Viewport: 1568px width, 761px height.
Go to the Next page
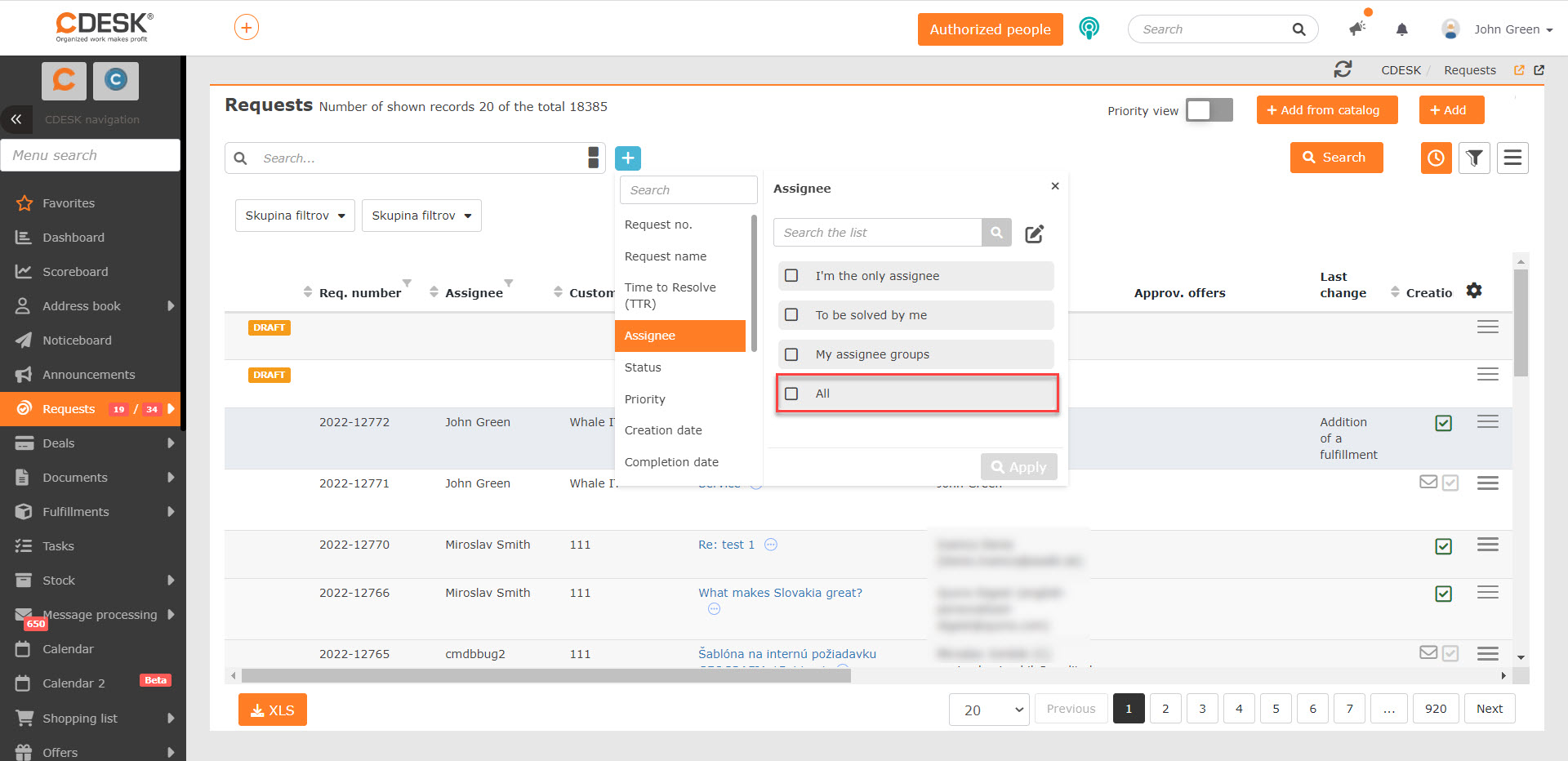pos(1490,709)
